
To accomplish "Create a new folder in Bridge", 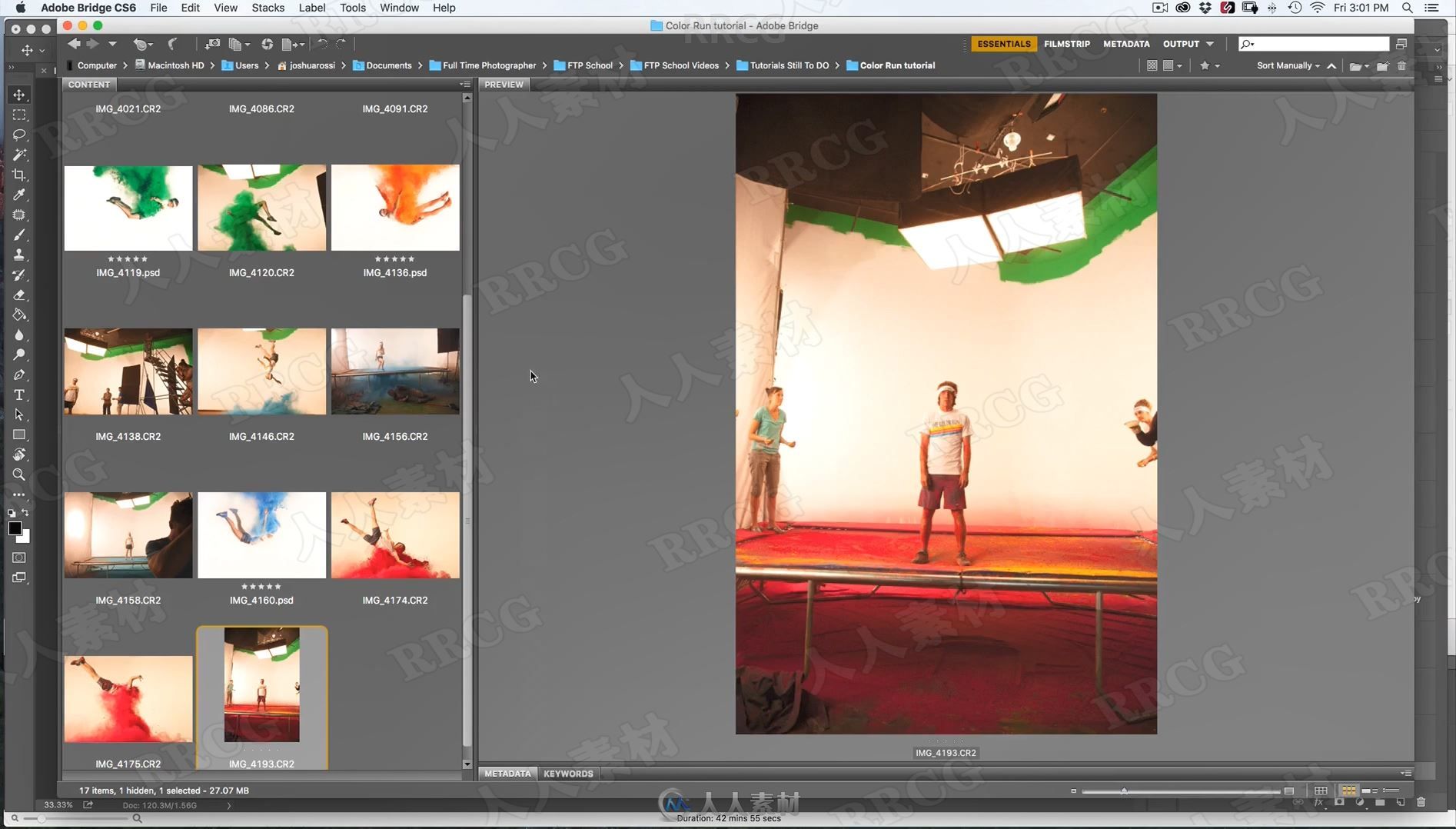I will point(1382,66).
